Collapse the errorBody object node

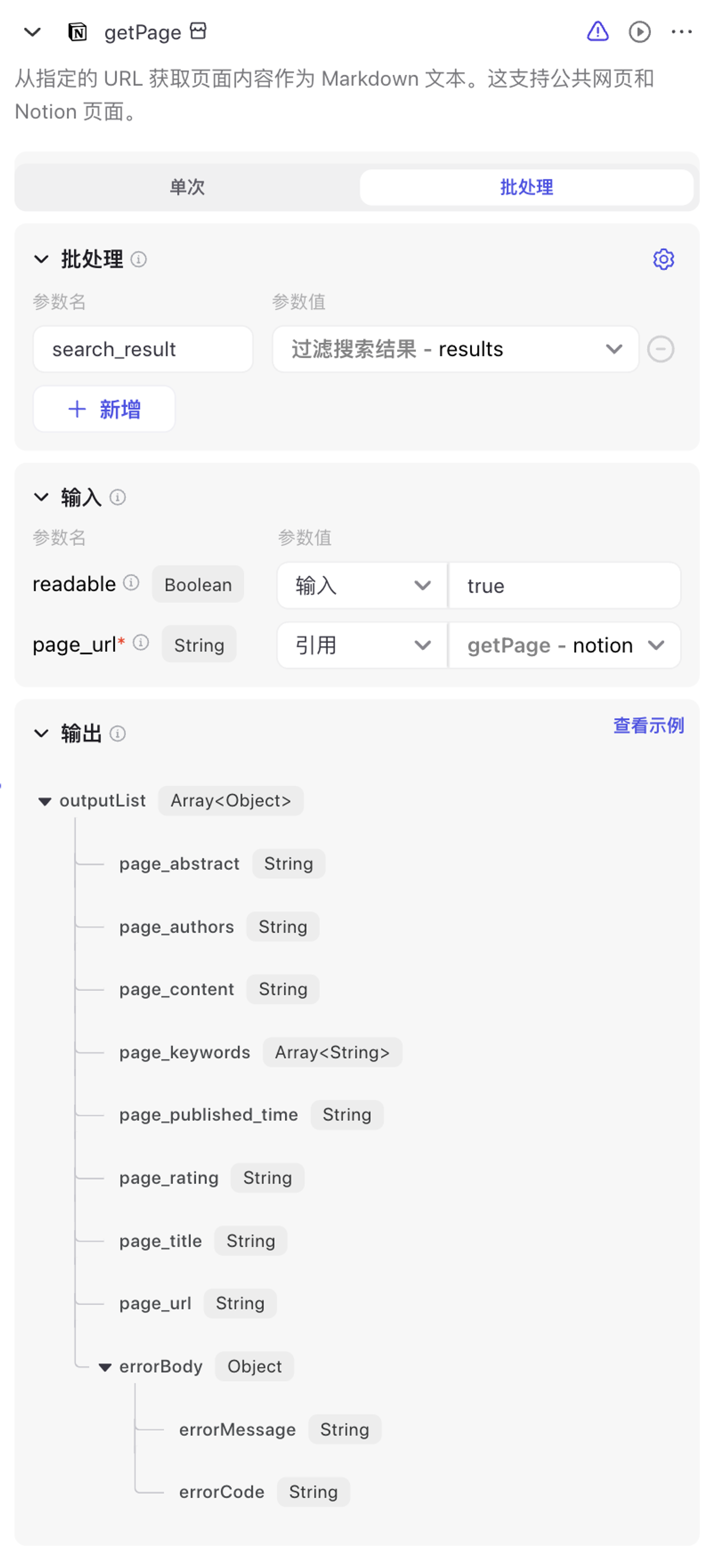point(105,1367)
